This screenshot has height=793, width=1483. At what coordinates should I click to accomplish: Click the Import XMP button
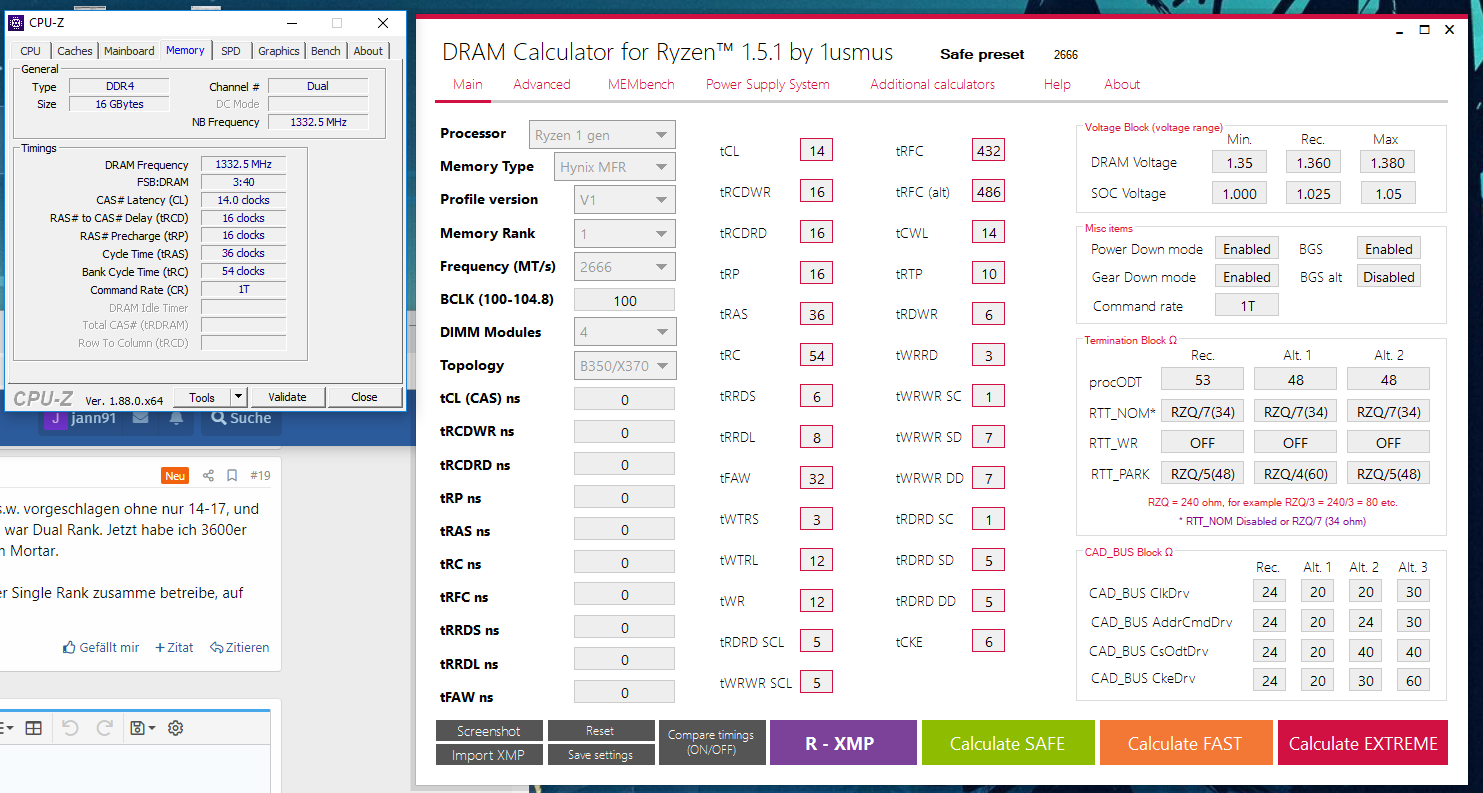tap(489, 755)
